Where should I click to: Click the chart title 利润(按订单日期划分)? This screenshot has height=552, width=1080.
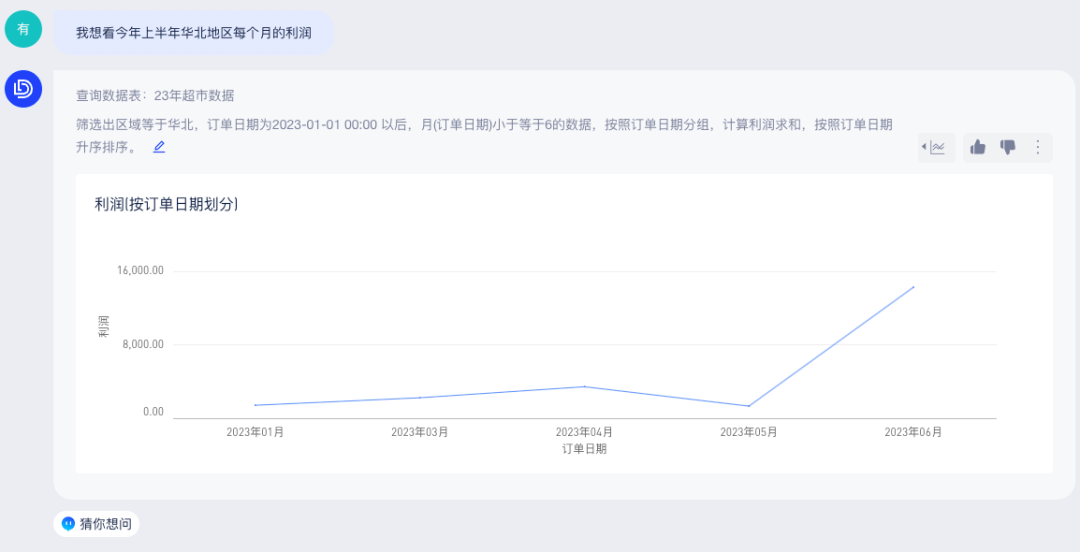(166, 204)
